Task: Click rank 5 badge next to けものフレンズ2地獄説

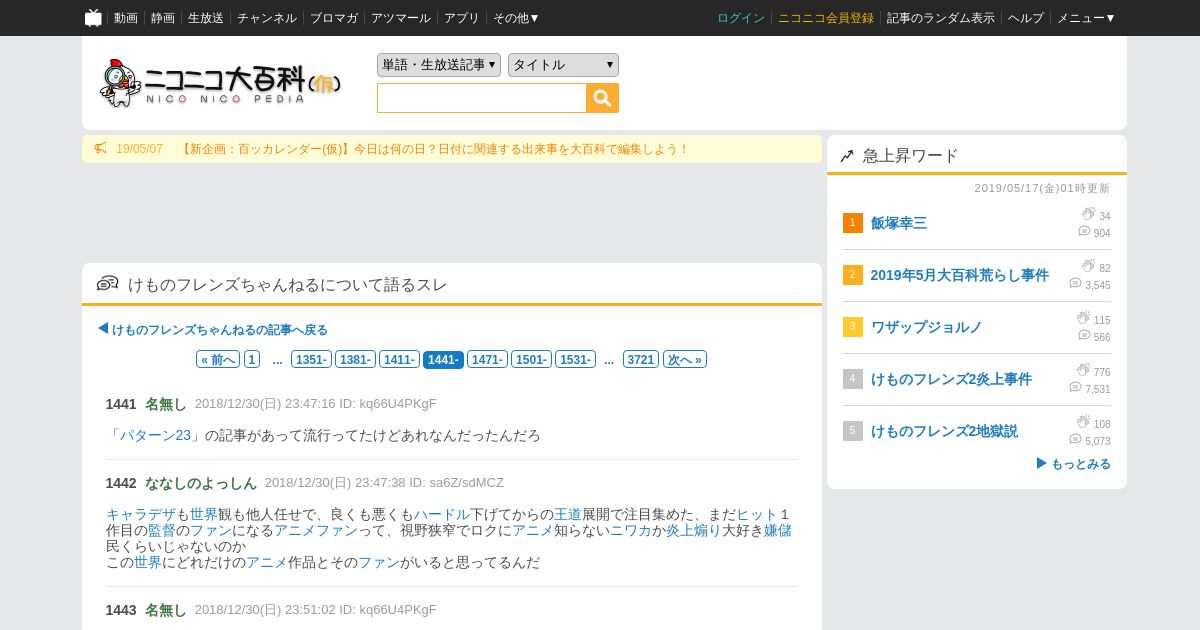Action: [x=852, y=431]
